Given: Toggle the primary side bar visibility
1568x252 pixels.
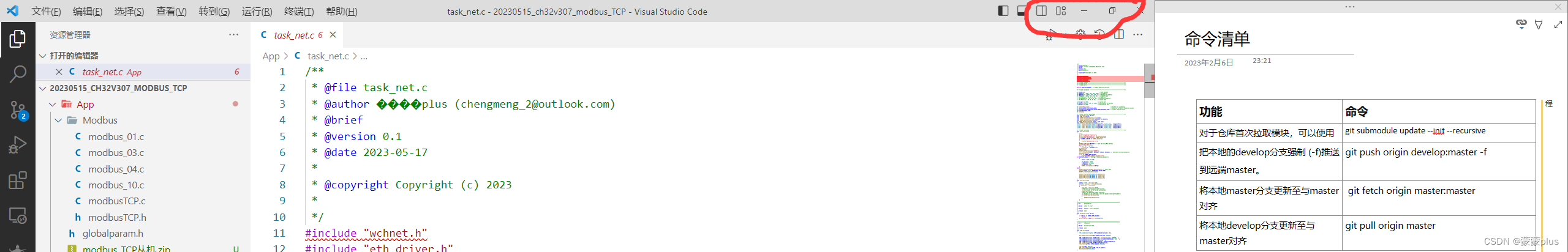Looking at the screenshot, I should (1003, 11).
